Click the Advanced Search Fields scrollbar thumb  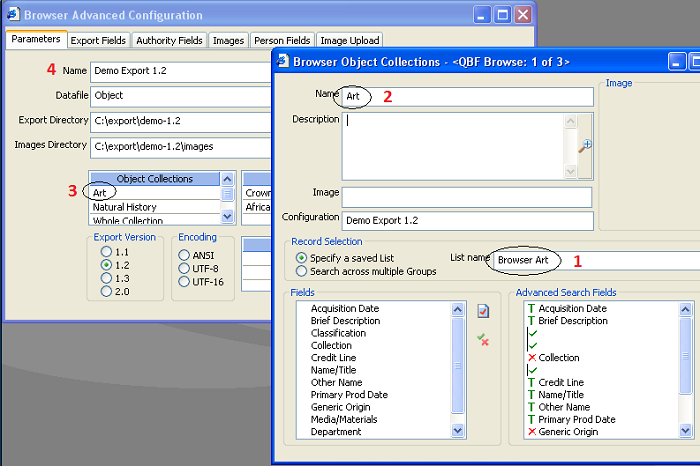685,355
